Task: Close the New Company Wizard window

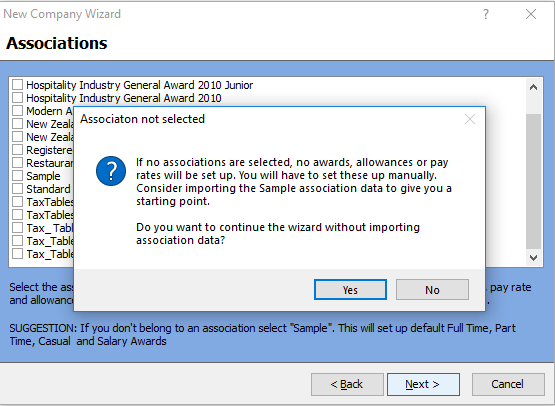Action: [x=531, y=14]
